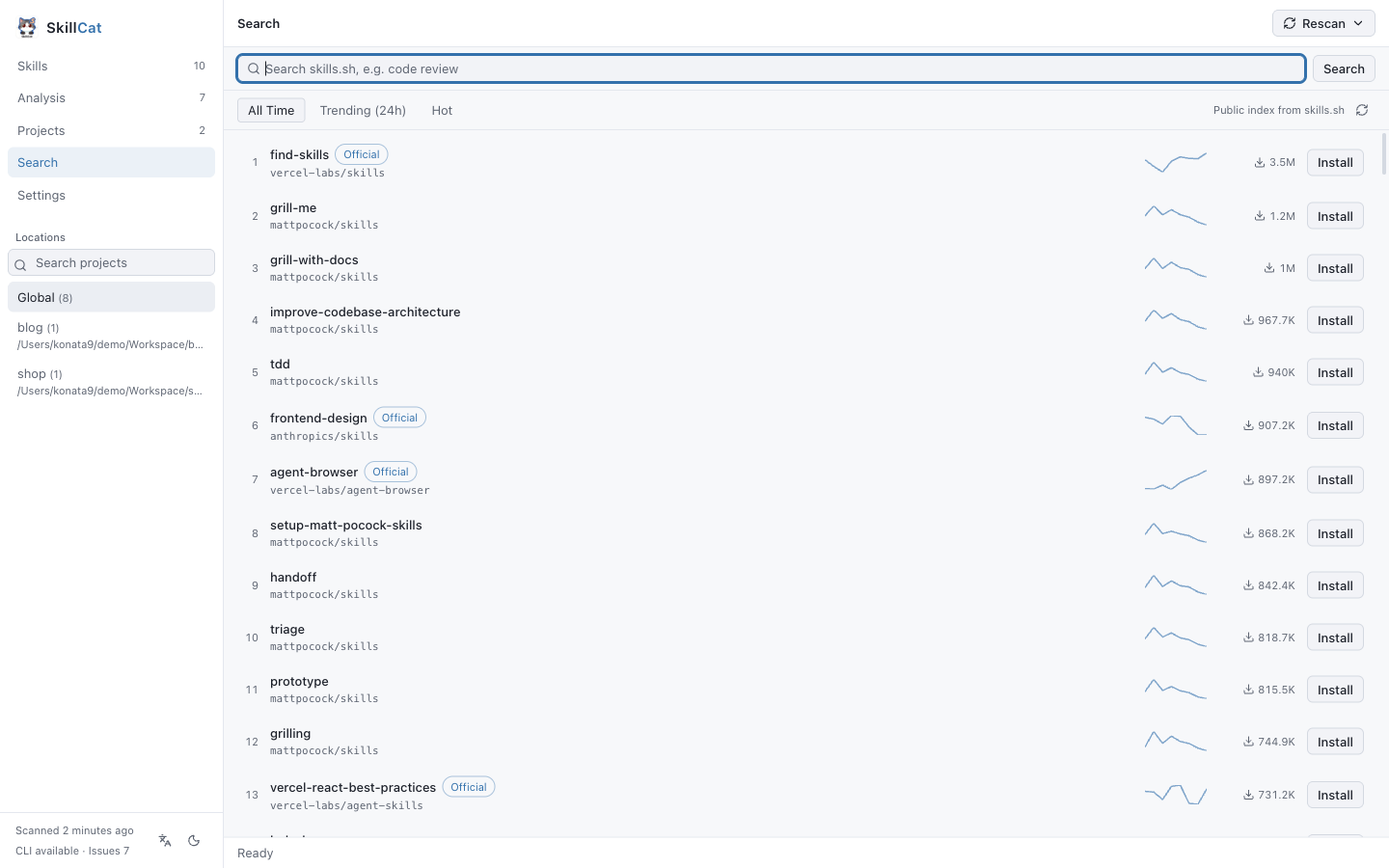Open Projects in the sidebar

[x=111, y=130]
